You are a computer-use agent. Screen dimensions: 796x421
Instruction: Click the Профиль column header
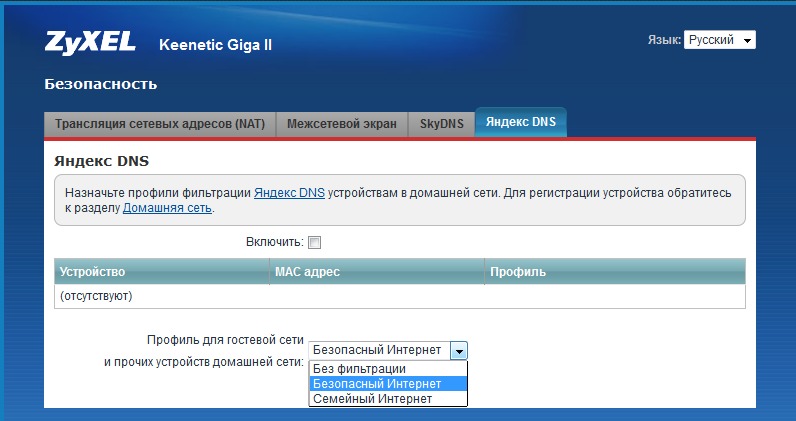coord(615,272)
